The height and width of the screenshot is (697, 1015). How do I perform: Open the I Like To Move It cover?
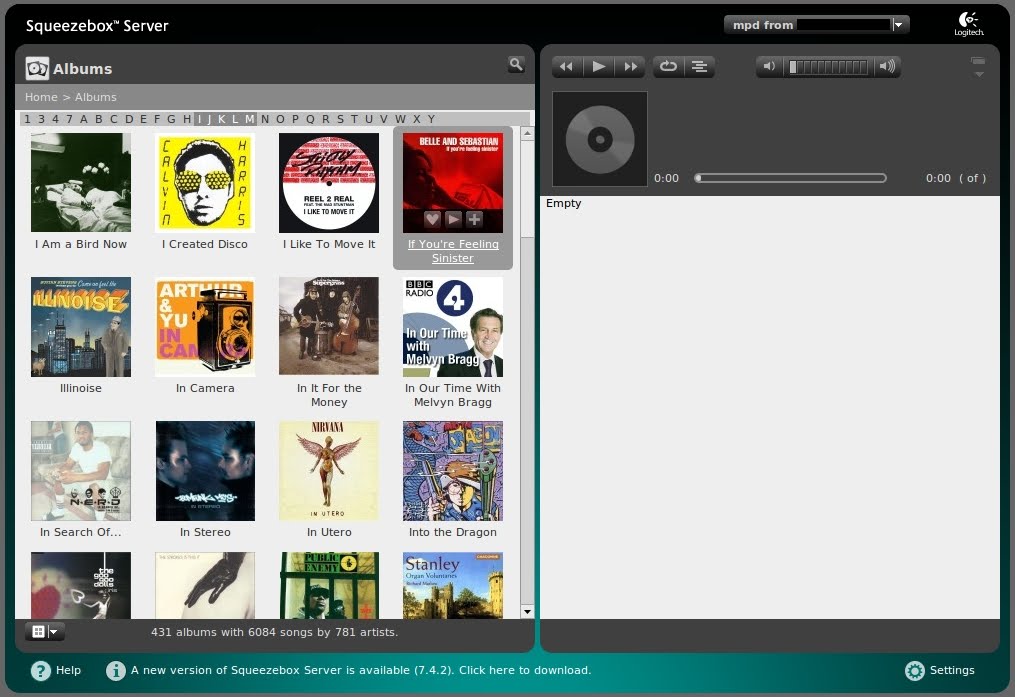point(329,183)
